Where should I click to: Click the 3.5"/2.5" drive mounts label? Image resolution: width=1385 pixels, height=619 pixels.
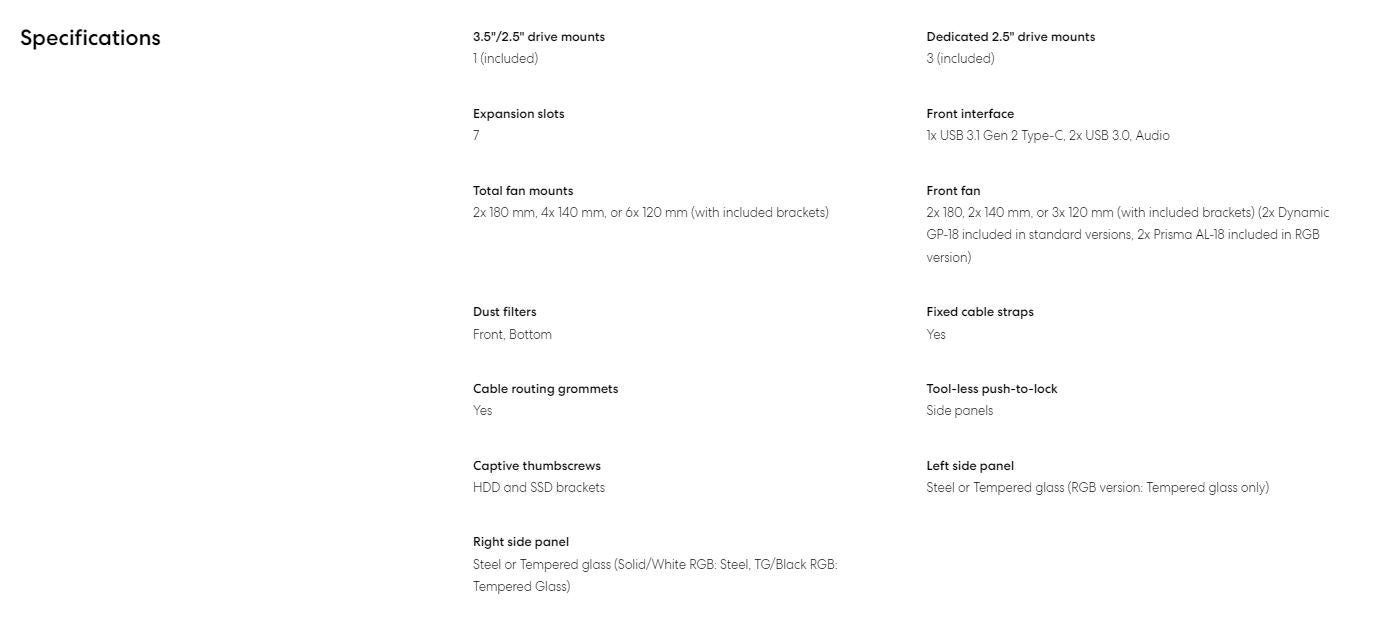538,37
